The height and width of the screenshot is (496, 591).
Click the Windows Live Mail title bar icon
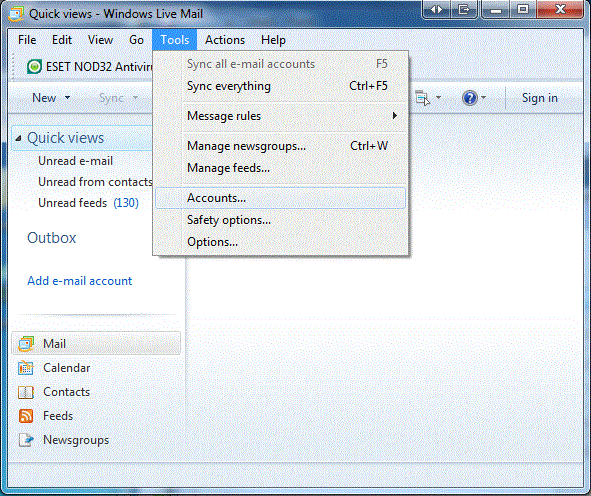16,14
